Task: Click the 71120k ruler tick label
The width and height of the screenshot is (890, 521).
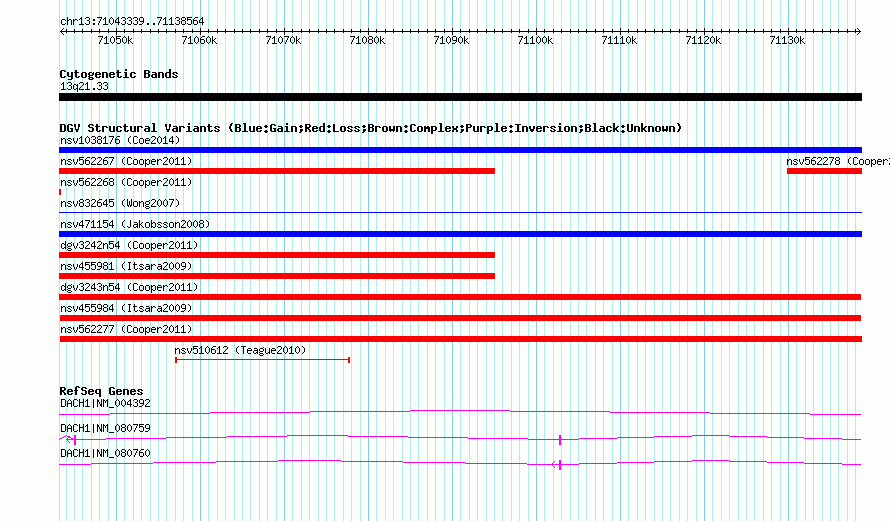Action: click(x=703, y=40)
